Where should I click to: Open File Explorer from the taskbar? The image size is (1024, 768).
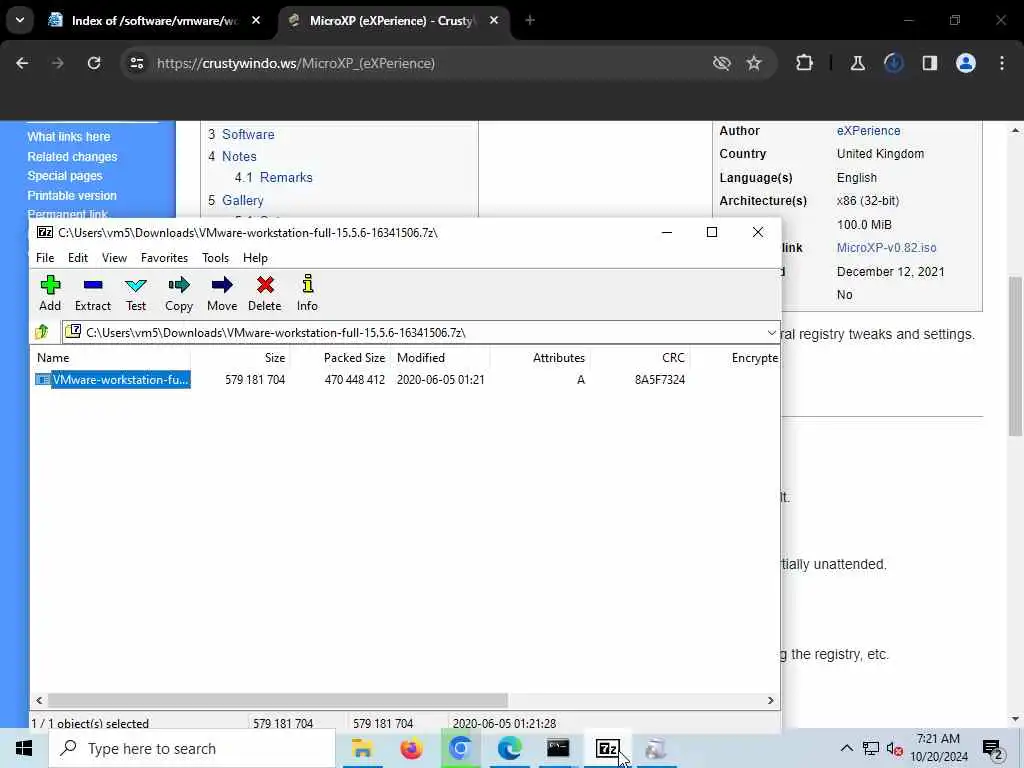click(x=362, y=748)
